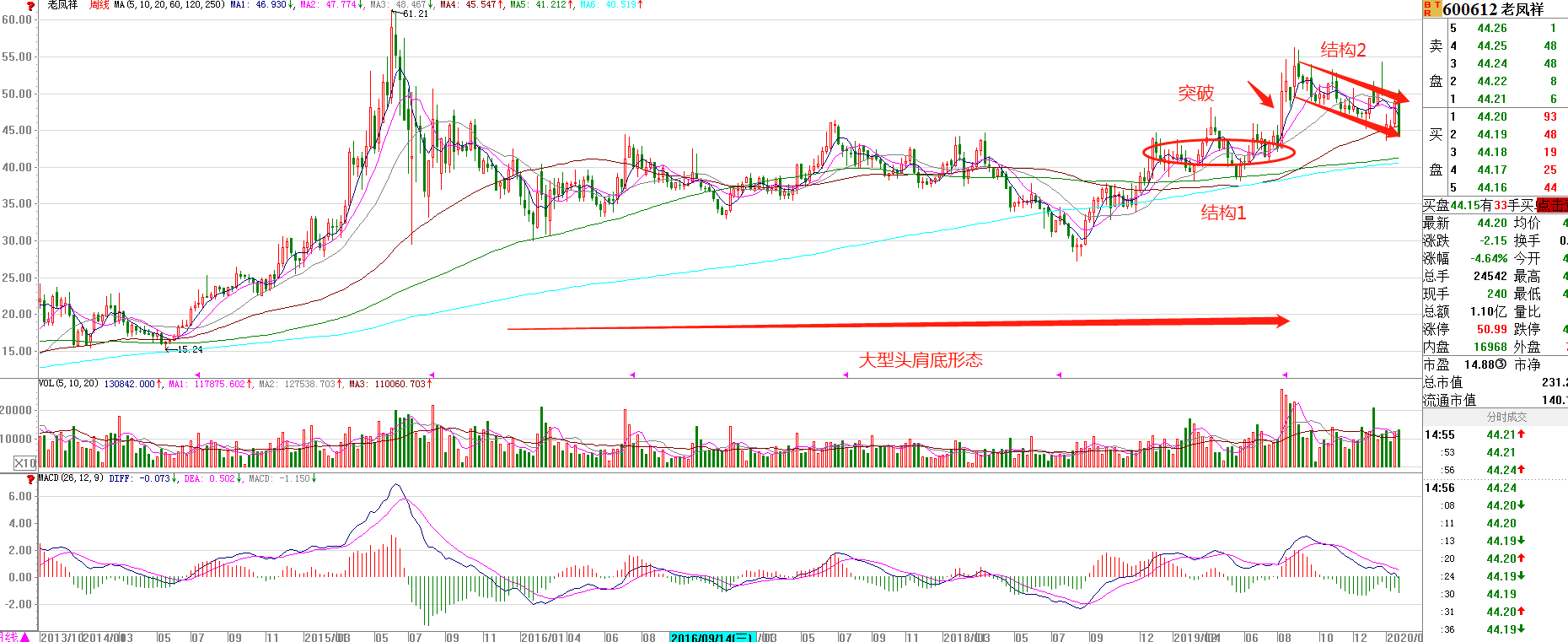Click the 内盘 value 16968
Viewport: 1568px width, 642px height.
1490,347
